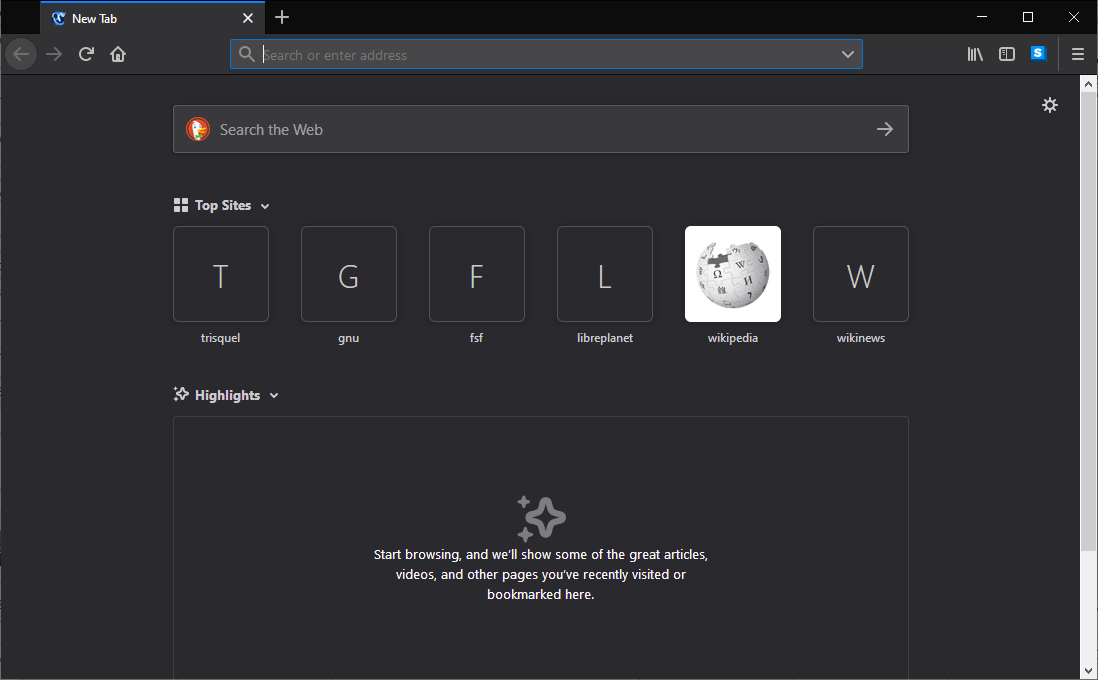
Task: Open the blue S extension icon
Action: point(1038,53)
